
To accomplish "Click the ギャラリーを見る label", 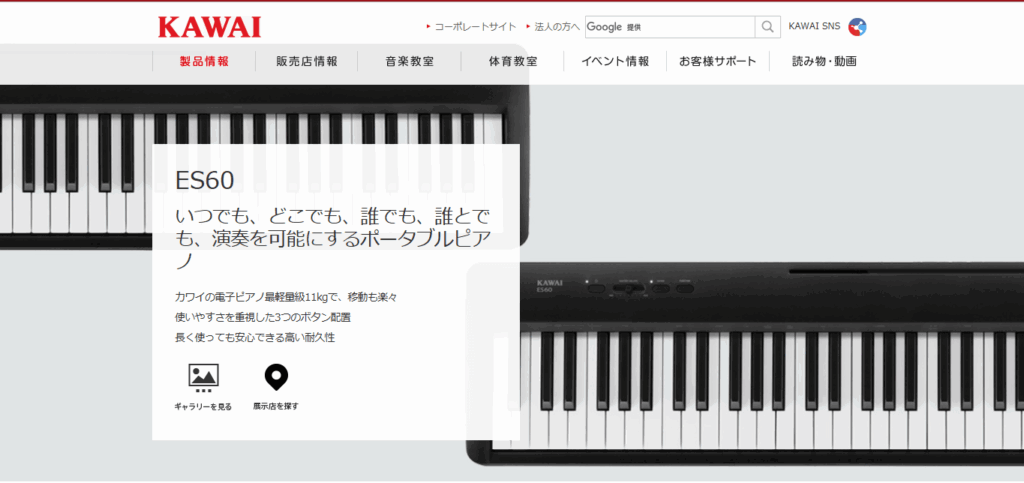I will (x=203, y=407).
